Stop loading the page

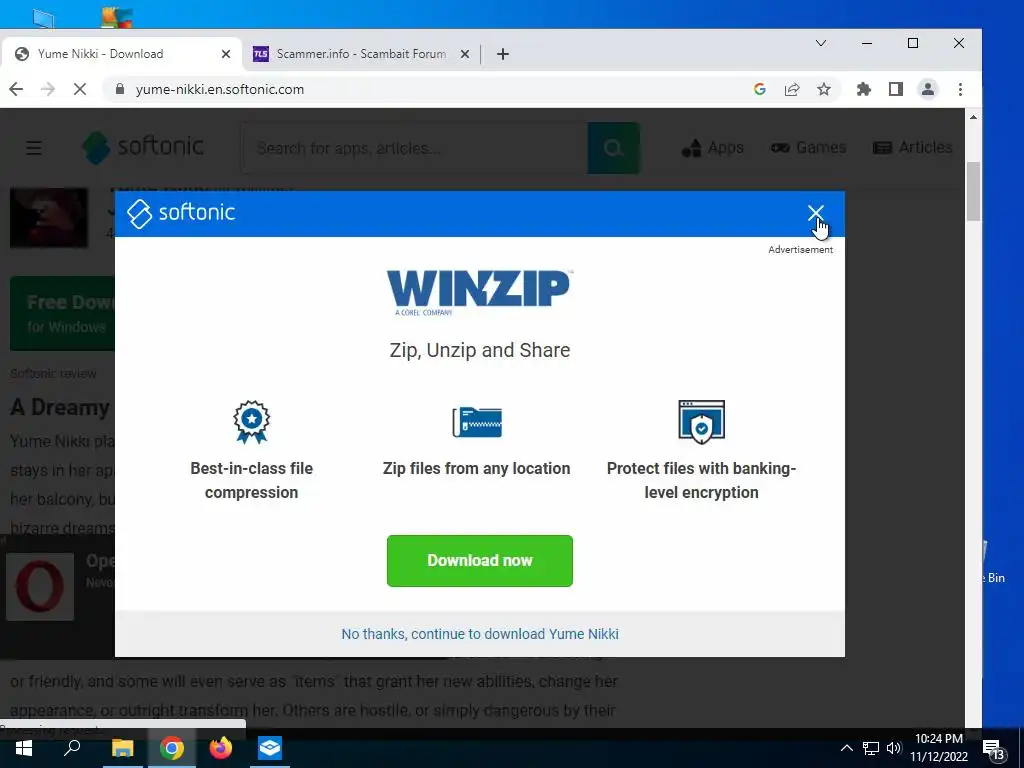[80, 89]
